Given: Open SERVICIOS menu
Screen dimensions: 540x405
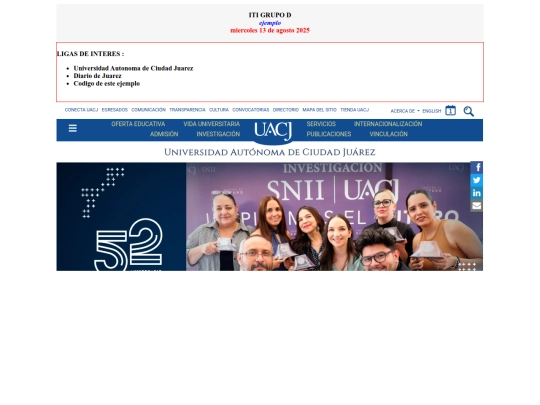Looking at the screenshot, I should [321, 124].
